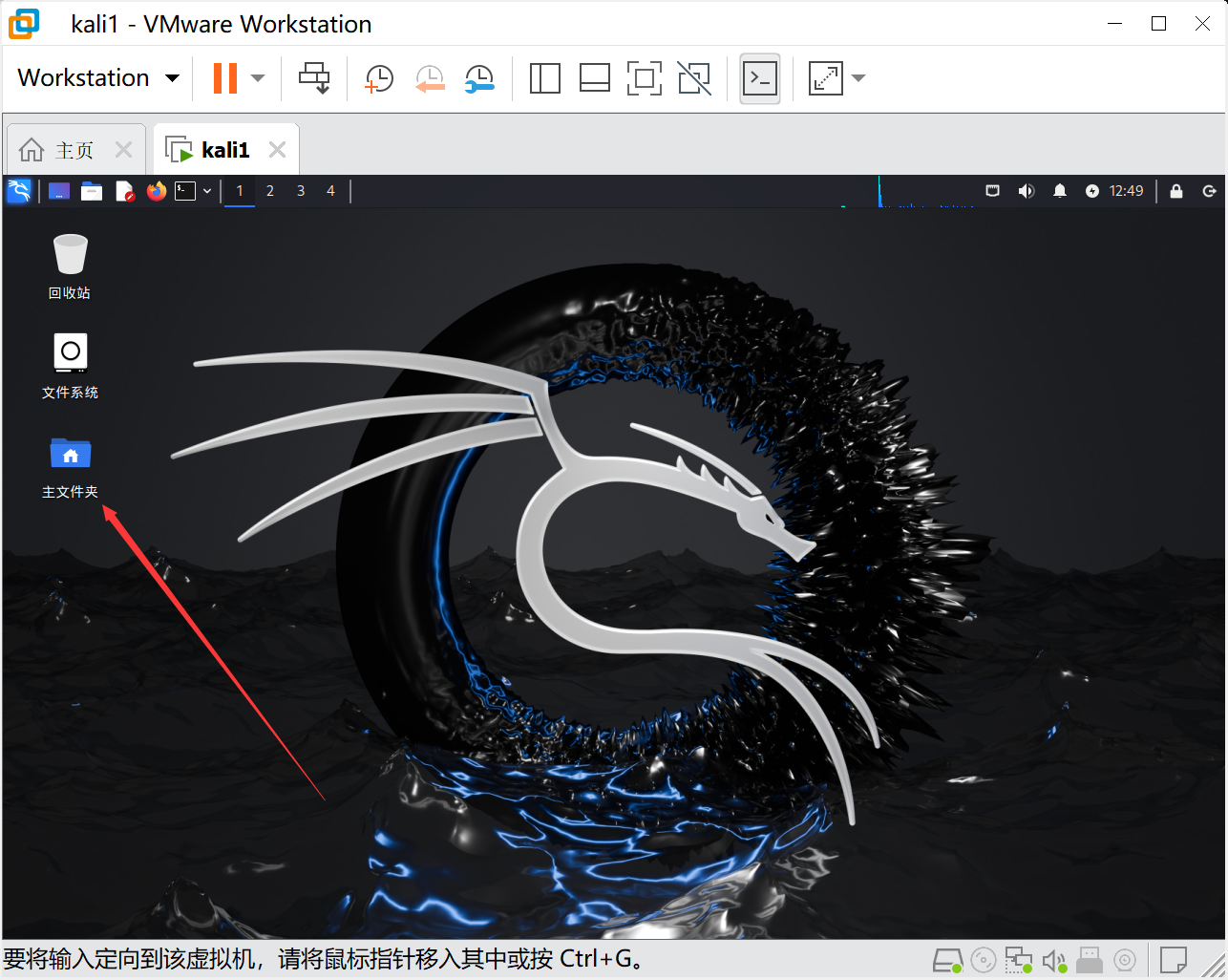Click the sound card status icon
1228x980 pixels.
(1054, 960)
